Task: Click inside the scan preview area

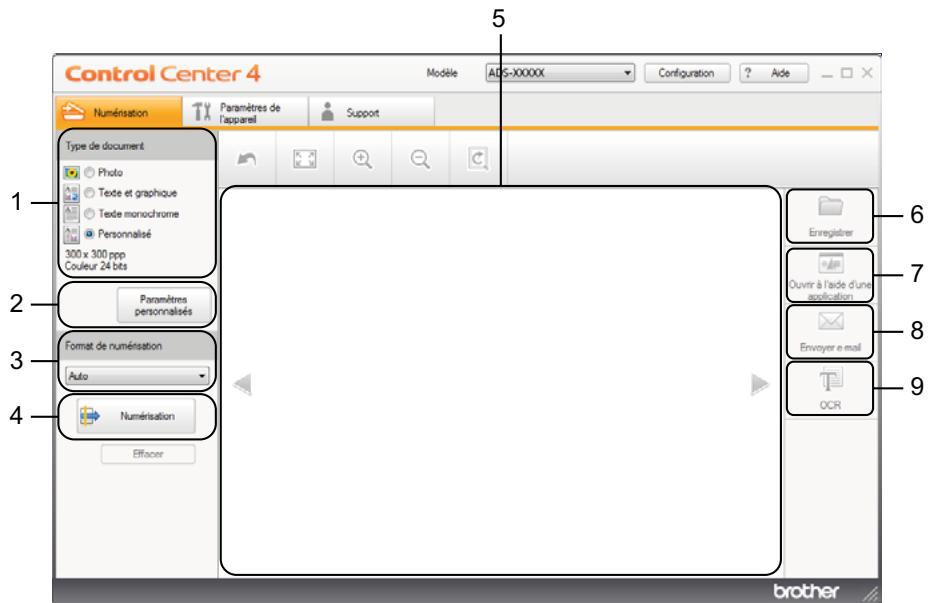Action: coord(501,380)
